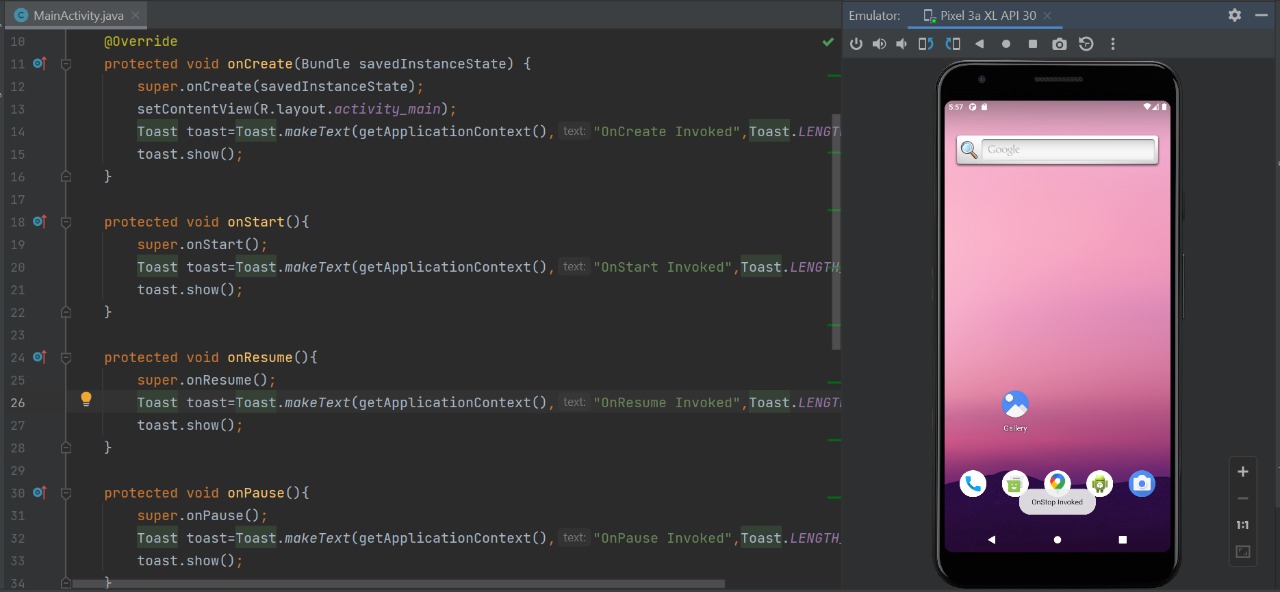Close the Pixel 3a XL API 30 tab
1280x592 pixels.
coord(1047,16)
